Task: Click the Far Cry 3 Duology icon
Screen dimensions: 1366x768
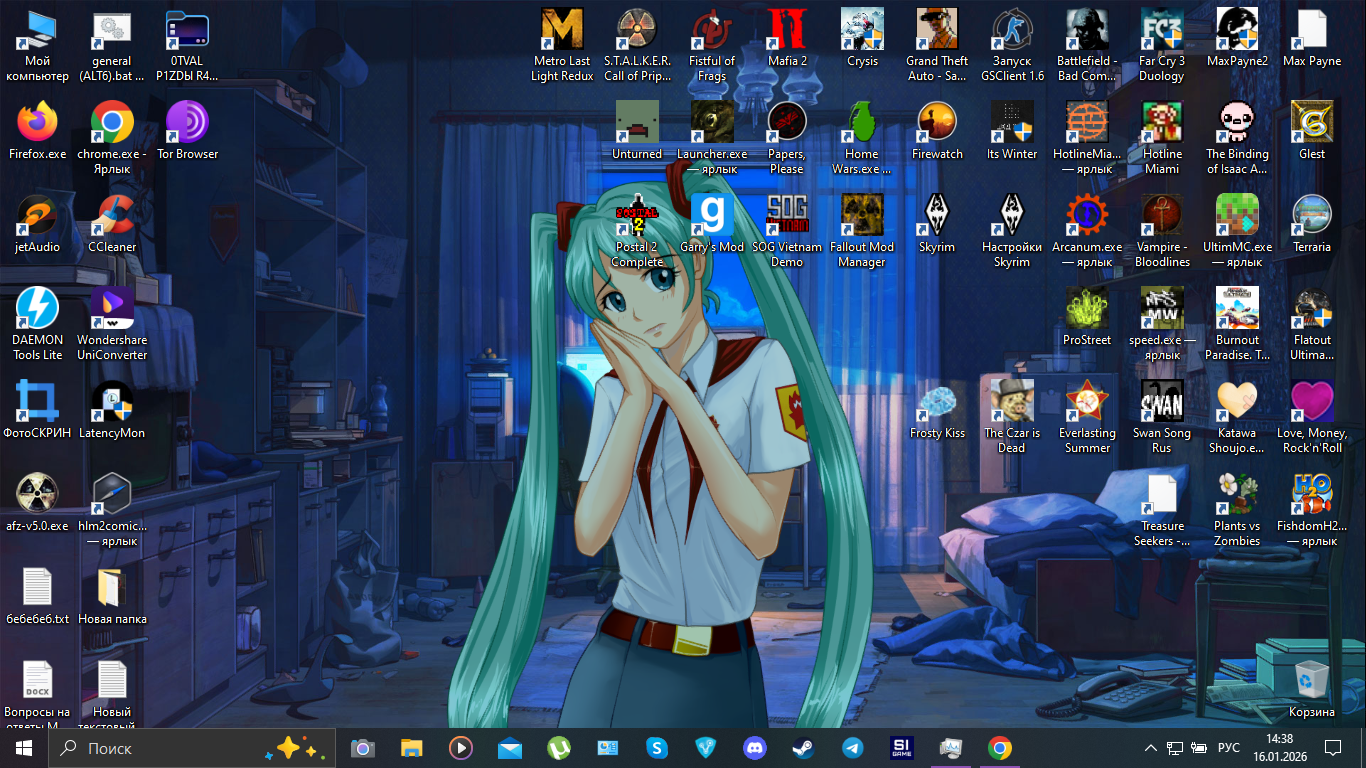Action: 1162,46
